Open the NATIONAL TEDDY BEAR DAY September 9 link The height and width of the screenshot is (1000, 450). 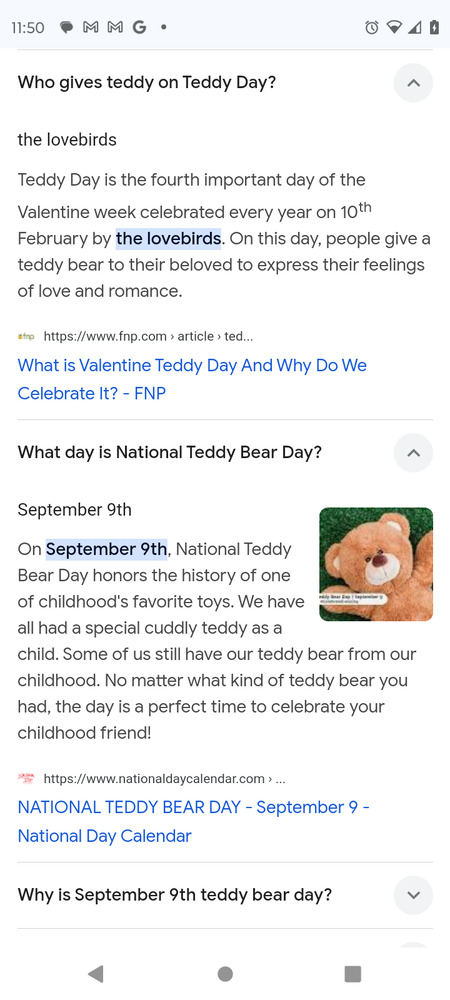(x=194, y=821)
